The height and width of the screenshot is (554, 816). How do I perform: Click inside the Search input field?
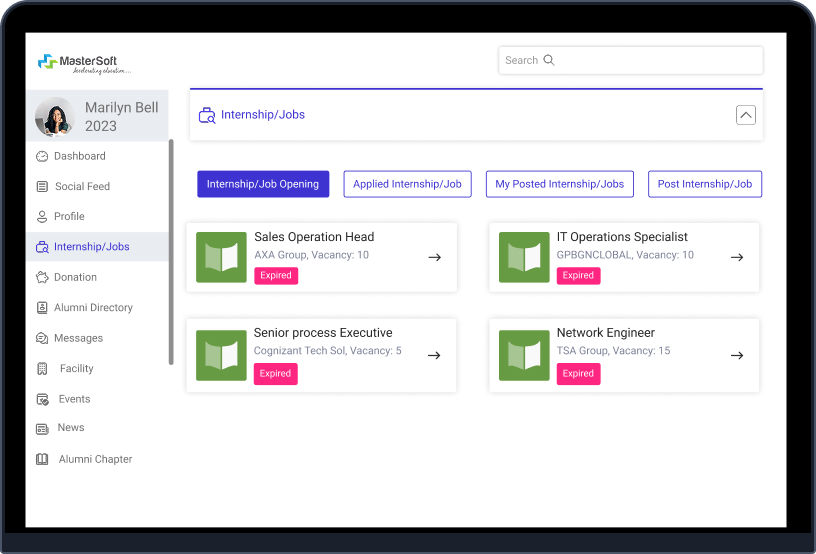[x=640, y=60]
